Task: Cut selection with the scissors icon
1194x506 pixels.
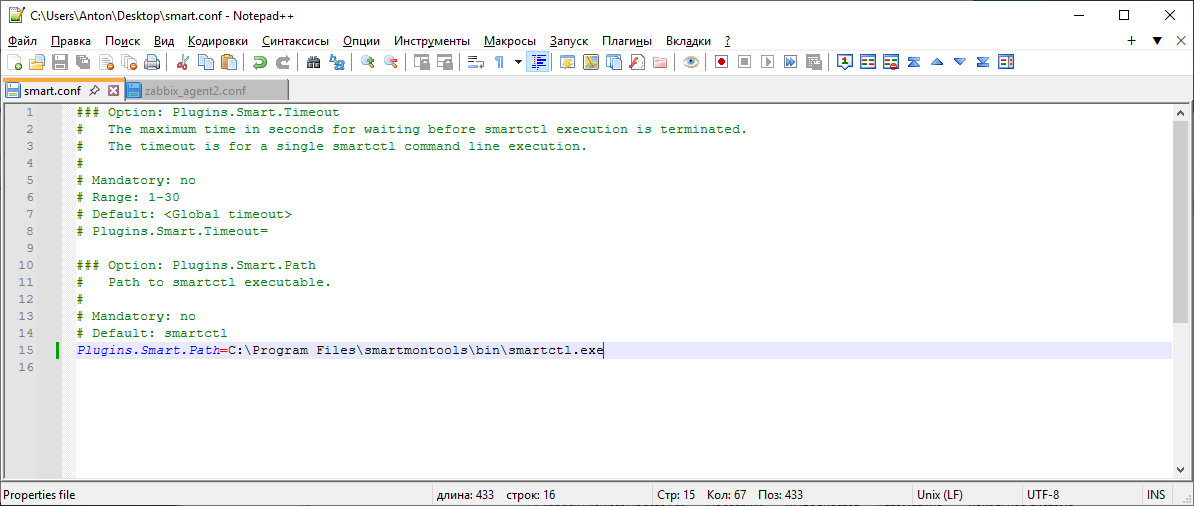Action: click(x=183, y=62)
